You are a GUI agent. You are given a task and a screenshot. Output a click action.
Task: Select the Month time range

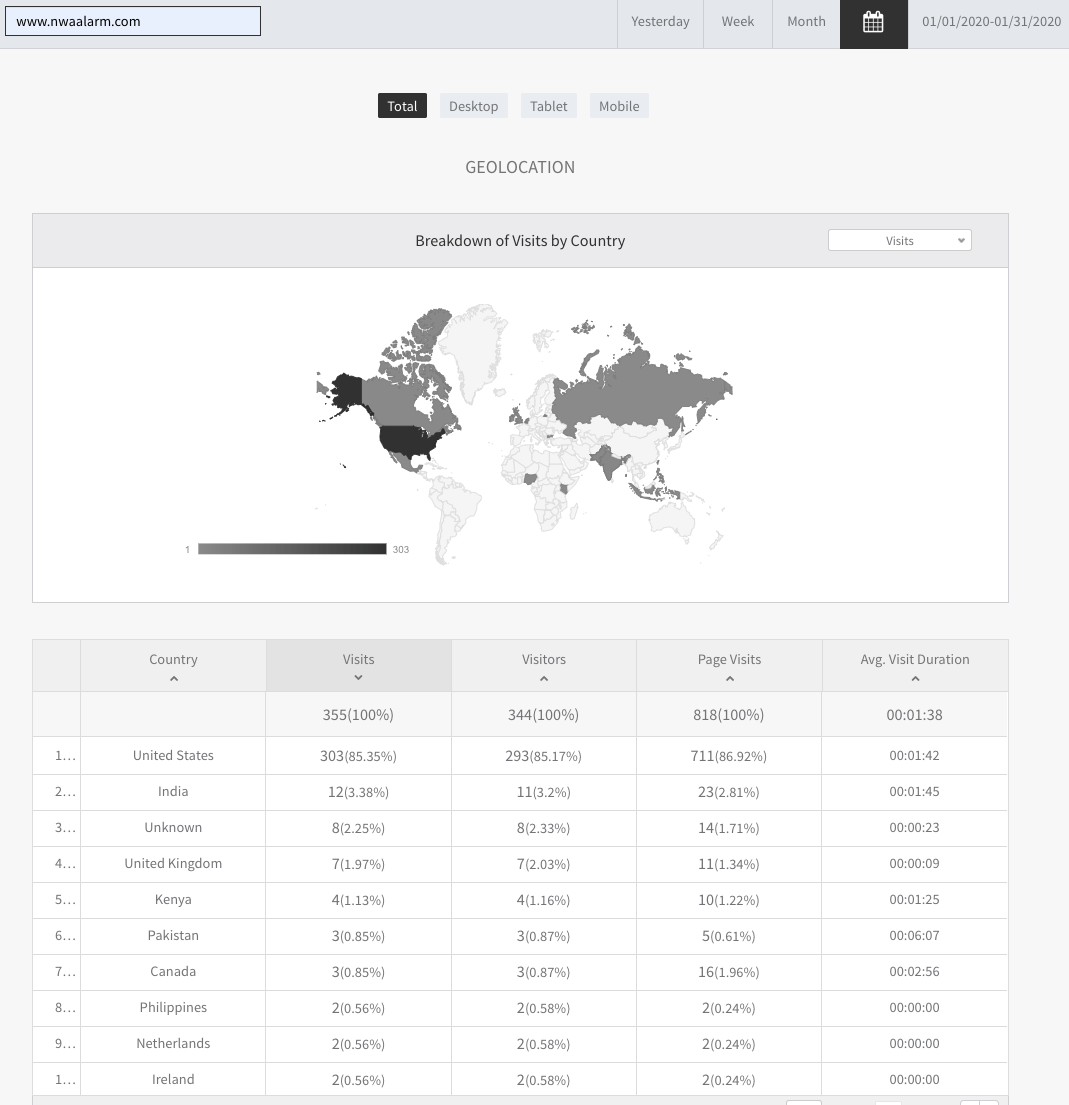click(806, 22)
